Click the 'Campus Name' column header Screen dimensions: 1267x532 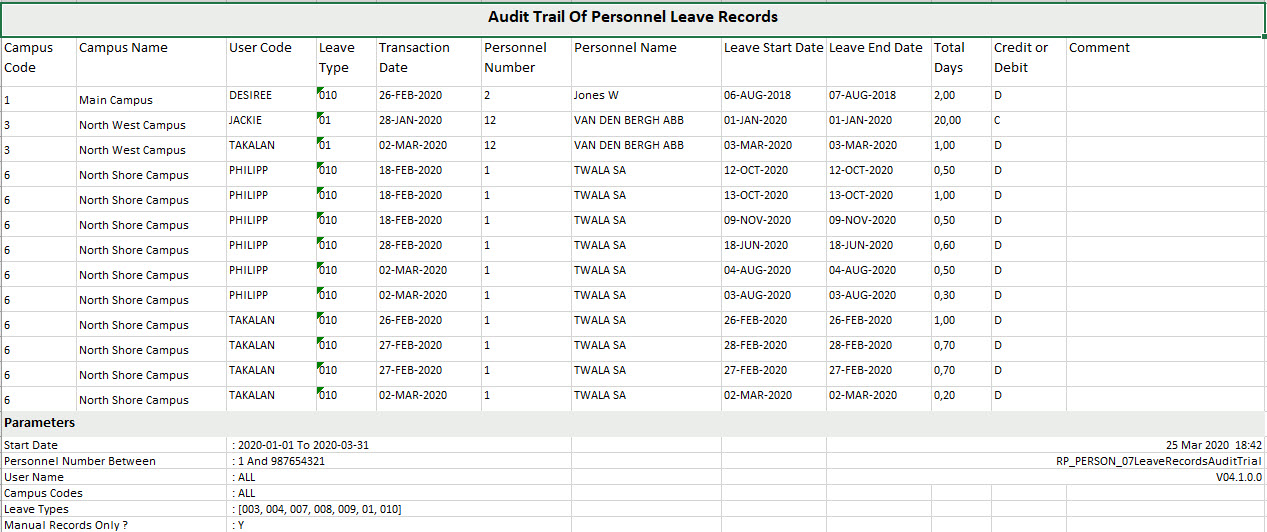click(x=123, y=48)
